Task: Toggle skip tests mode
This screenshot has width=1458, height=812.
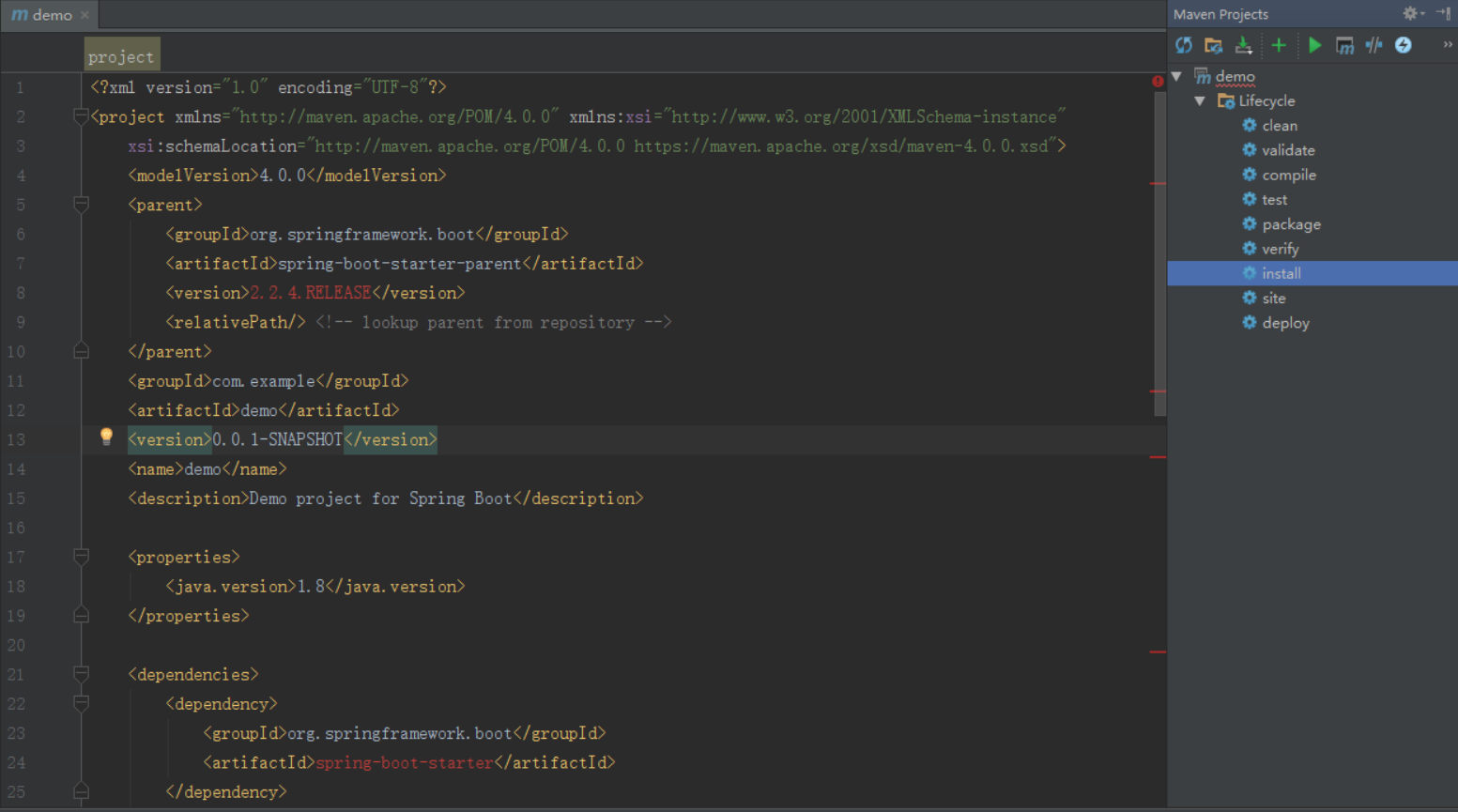Action: [1374, 45]
